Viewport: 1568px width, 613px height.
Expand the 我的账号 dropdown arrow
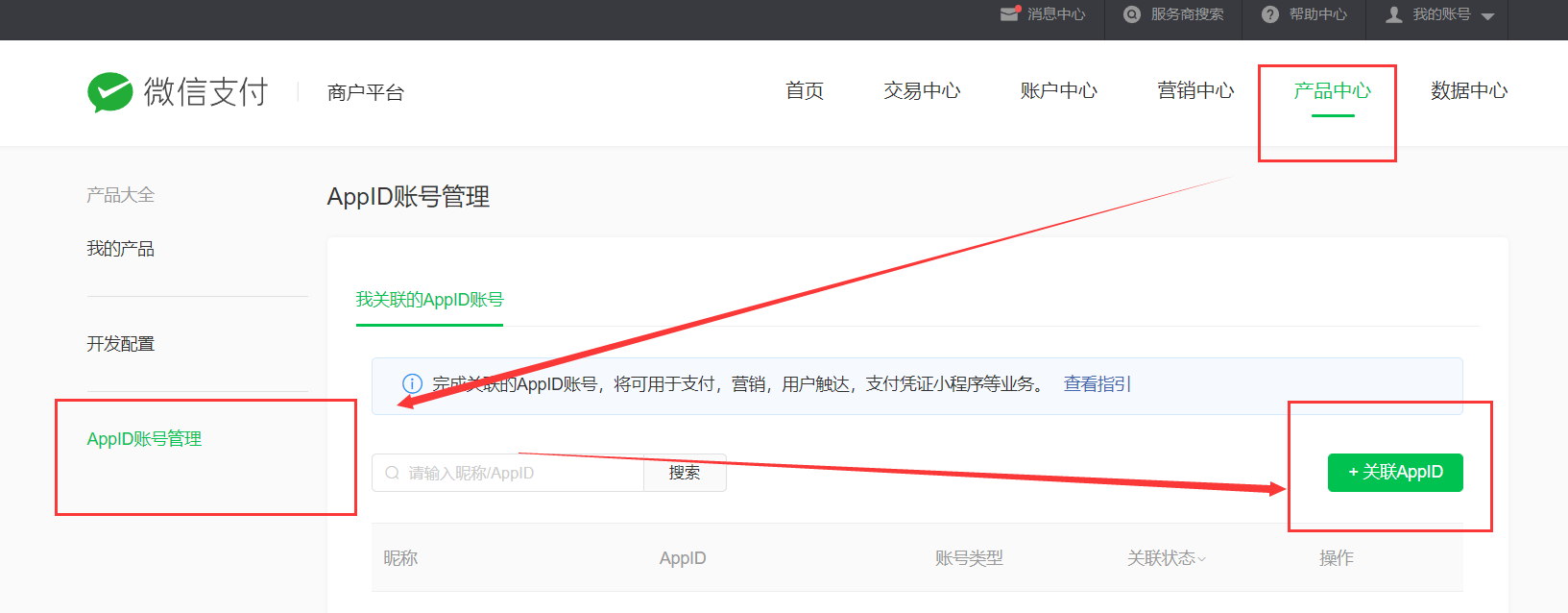point(1488,16)
